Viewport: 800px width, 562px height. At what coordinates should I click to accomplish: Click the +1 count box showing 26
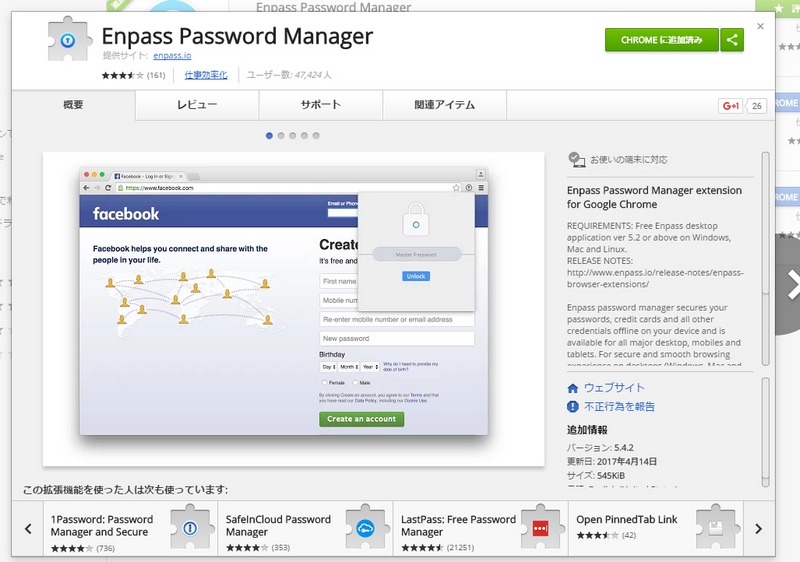tap(756, 106)
